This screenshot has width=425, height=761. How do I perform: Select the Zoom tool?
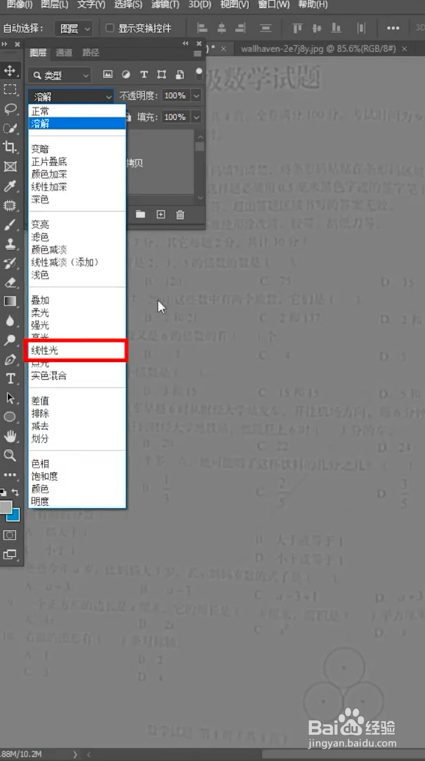[10, 455]
